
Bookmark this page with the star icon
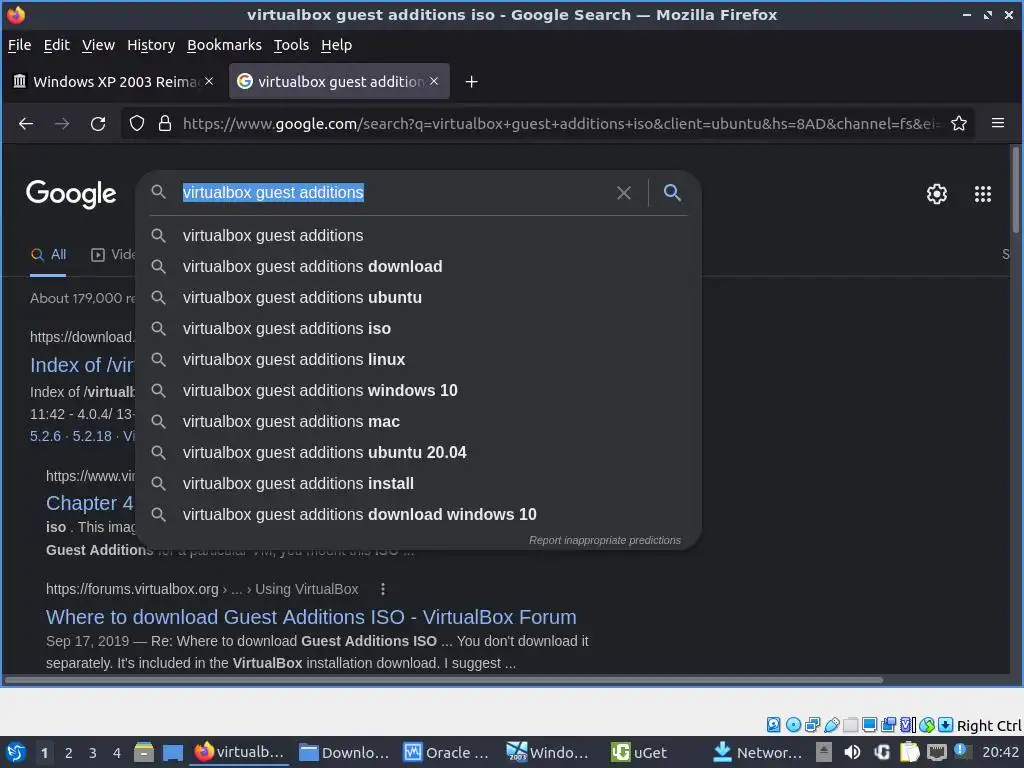[959, 123]
